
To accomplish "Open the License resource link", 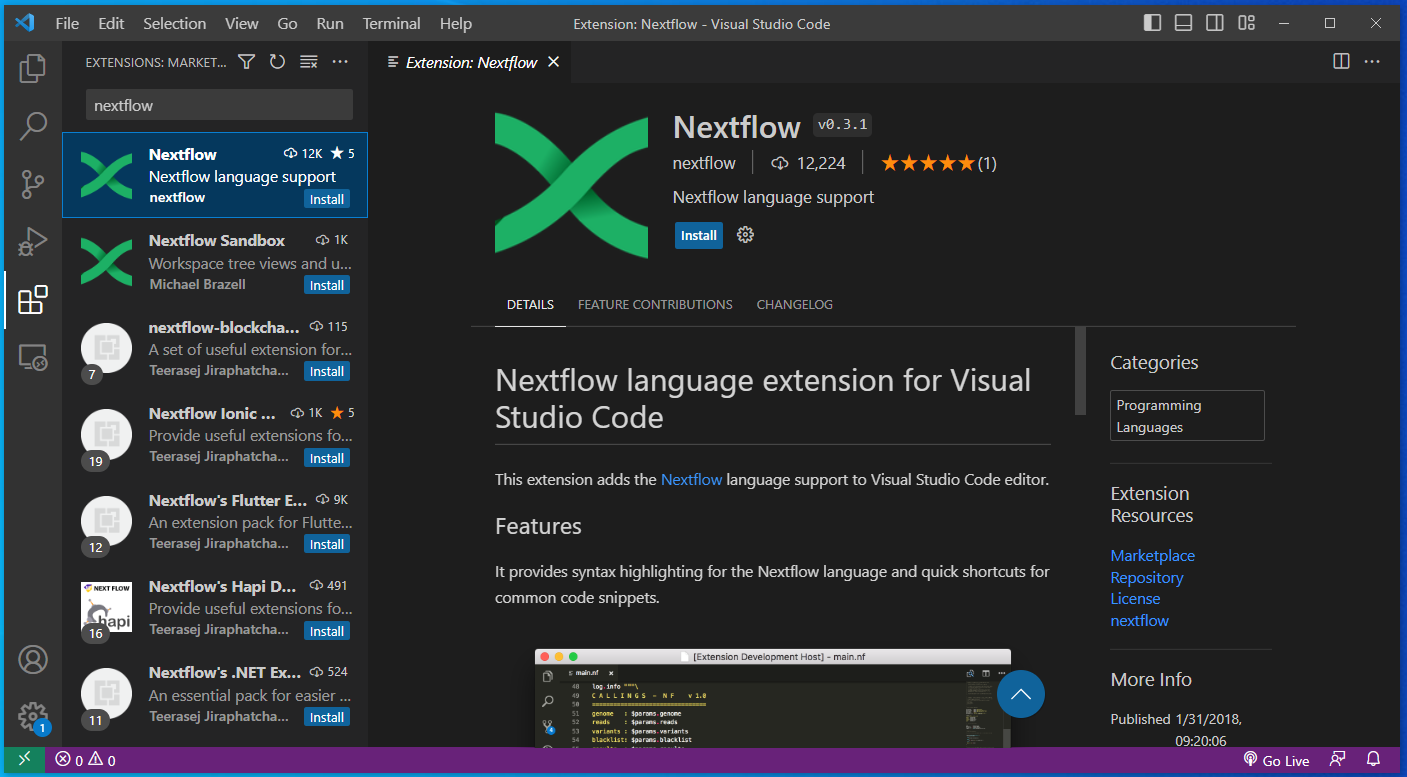I will point(1135,598).
